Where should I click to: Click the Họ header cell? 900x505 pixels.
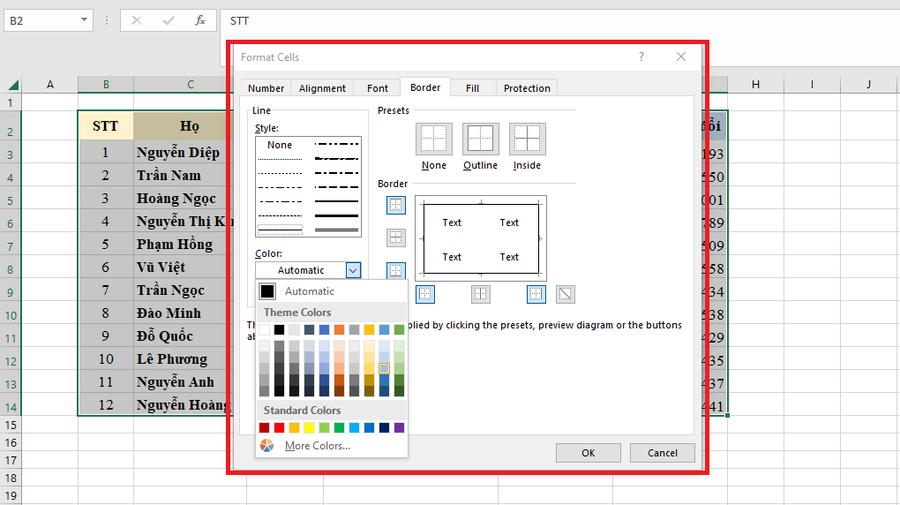[x=189, y=126]
